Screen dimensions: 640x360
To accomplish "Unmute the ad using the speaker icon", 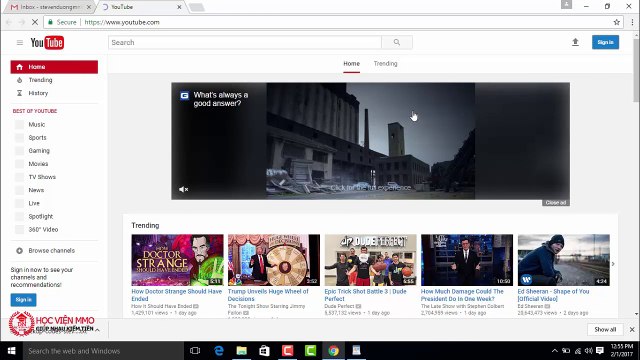I will click(183, 189).
